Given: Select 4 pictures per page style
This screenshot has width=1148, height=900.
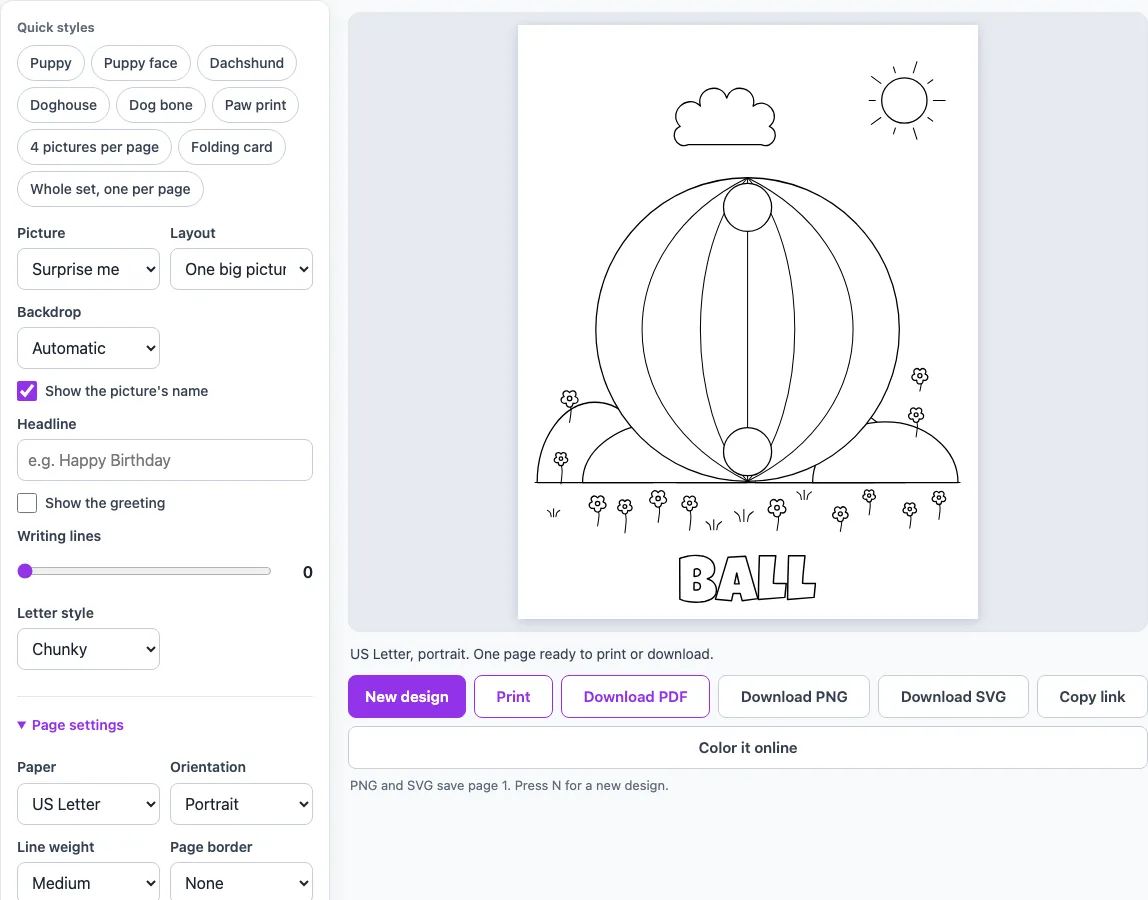Looking at the screenshot, I should pyautogui.click(x=94, y=146).
